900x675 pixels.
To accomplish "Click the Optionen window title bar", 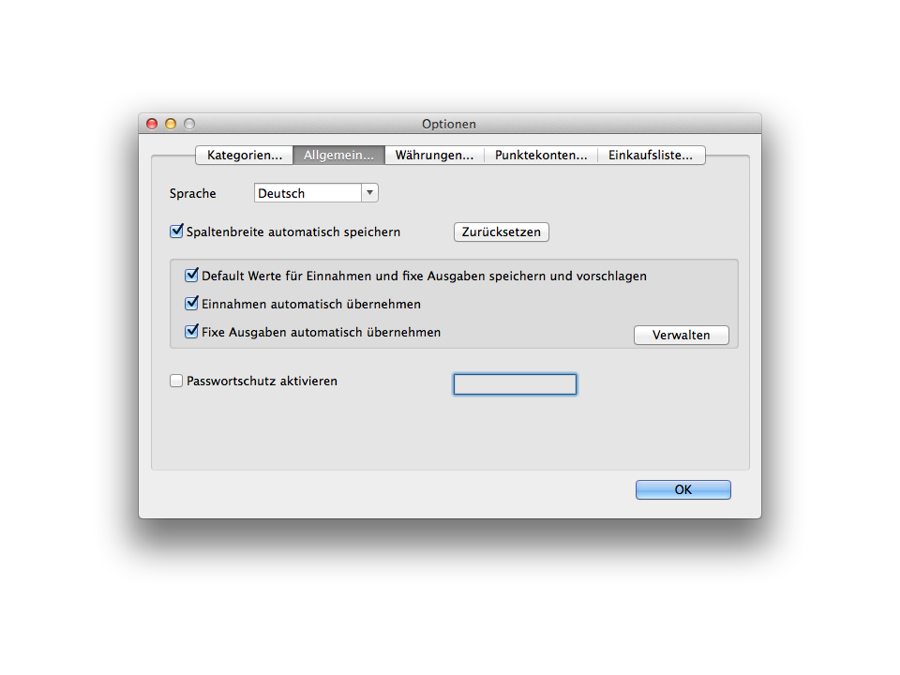I will (449, 123).
